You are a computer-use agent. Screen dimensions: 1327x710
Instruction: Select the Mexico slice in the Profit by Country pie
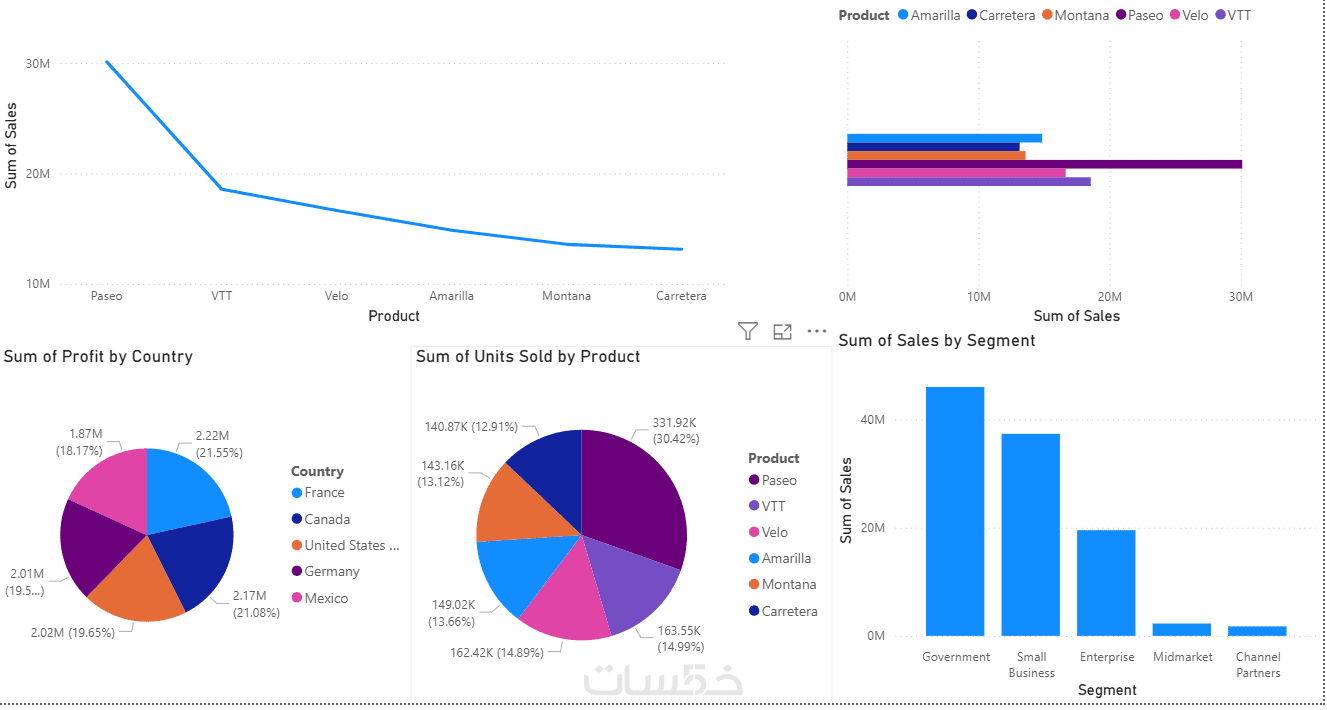click(110, 483)
